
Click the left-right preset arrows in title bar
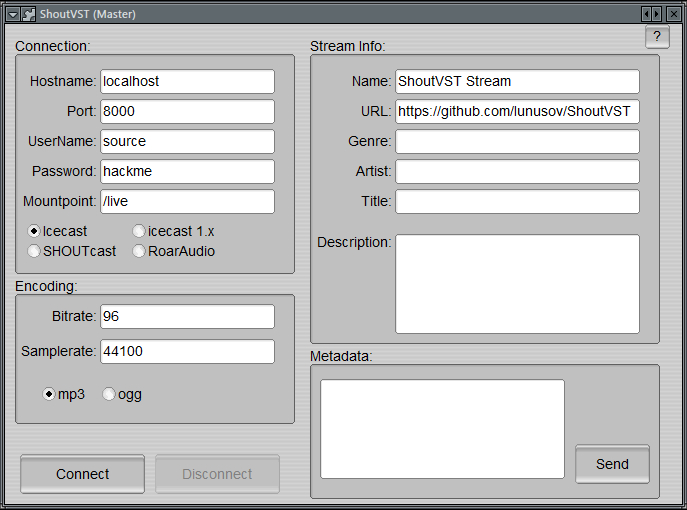point(651,14)
